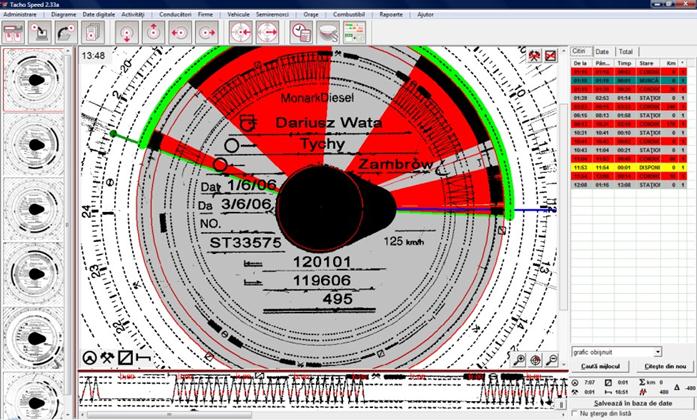The image size is (697, 420).
Task: Click the scanner toolbar icon
Action: coord(13,32)
